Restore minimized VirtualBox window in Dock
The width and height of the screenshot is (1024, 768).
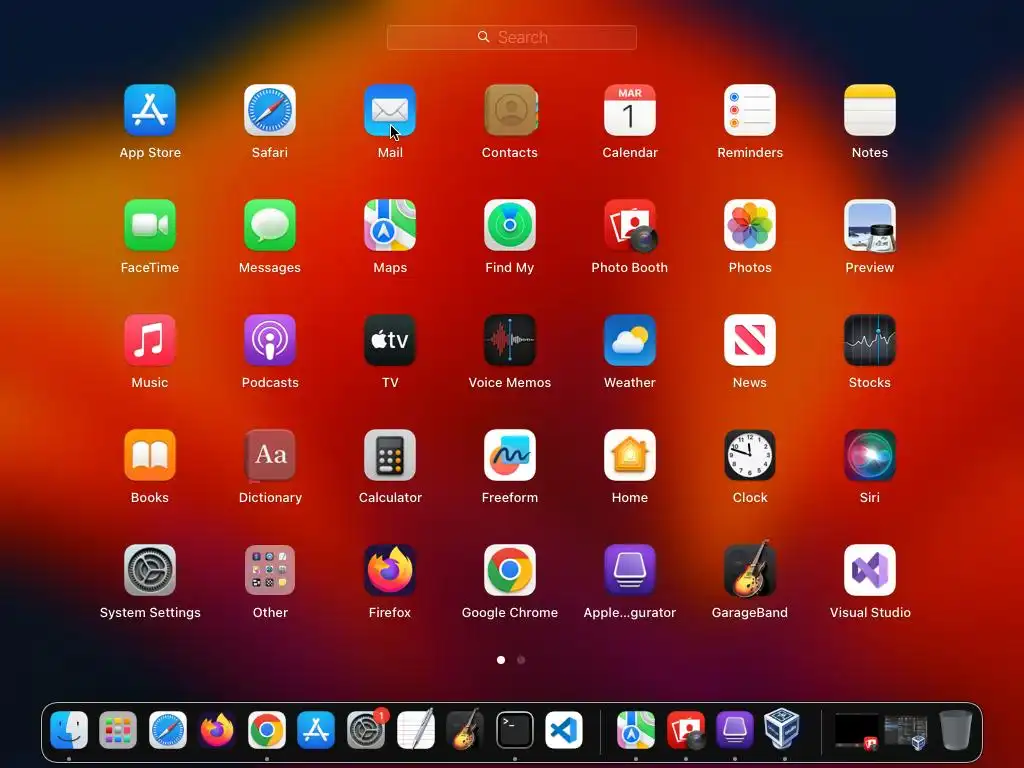[906, 732]
